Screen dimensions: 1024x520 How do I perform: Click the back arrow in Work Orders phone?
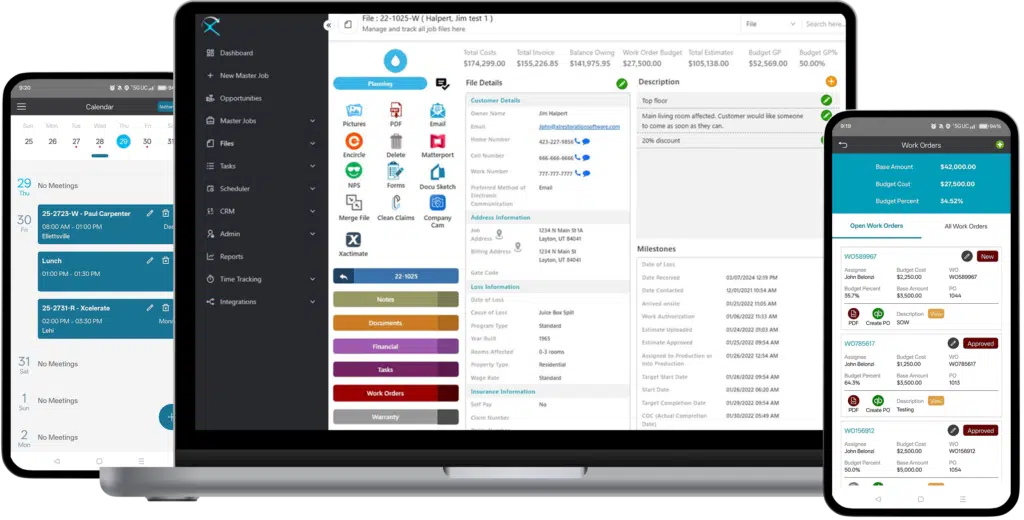click(x=843, y=145)
